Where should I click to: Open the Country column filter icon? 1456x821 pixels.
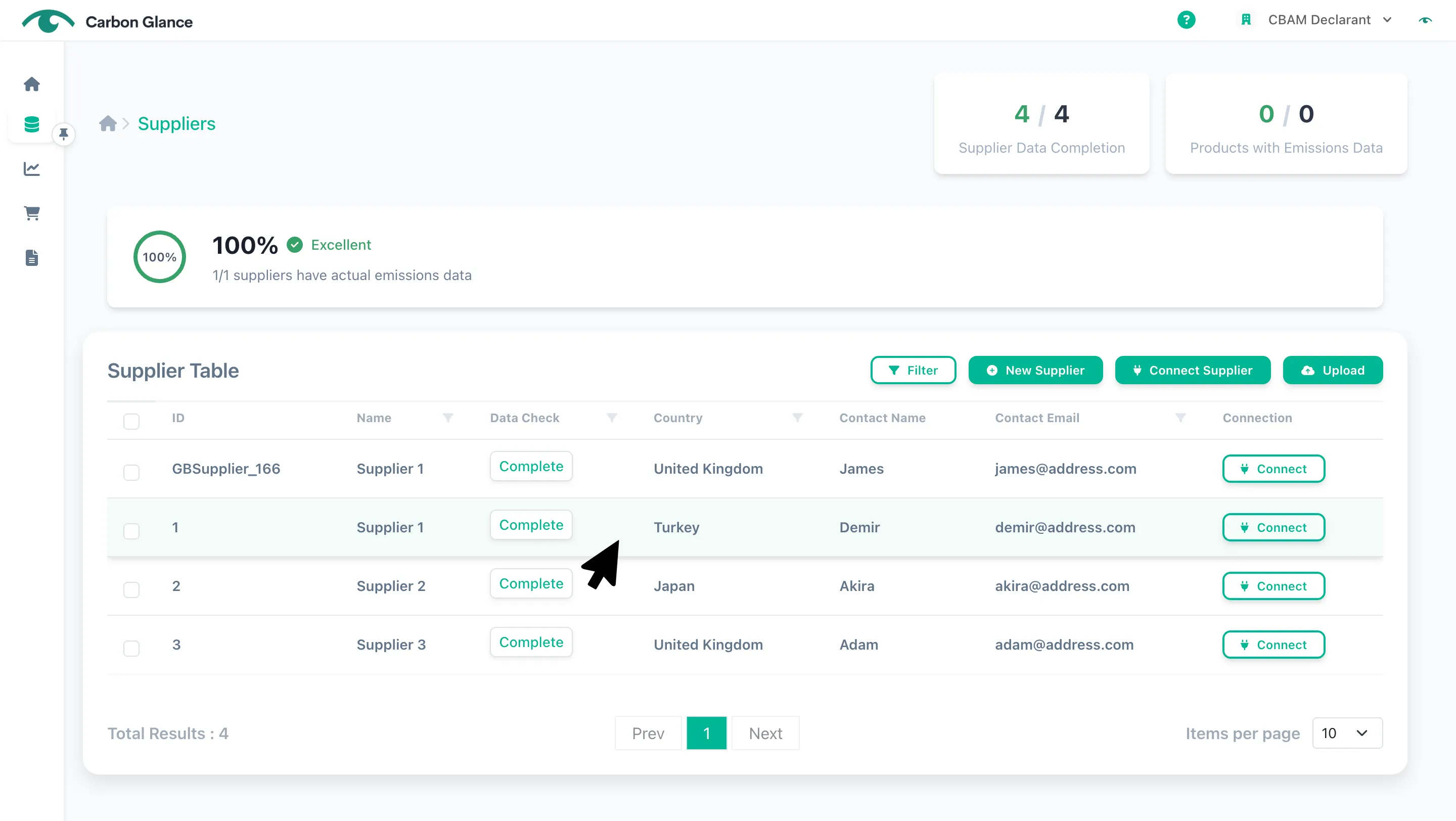tap(797, 418)
